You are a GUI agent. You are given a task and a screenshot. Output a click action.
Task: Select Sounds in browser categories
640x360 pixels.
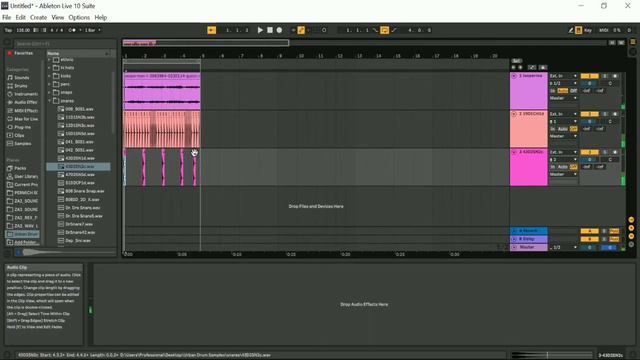[x=22, y=78]
